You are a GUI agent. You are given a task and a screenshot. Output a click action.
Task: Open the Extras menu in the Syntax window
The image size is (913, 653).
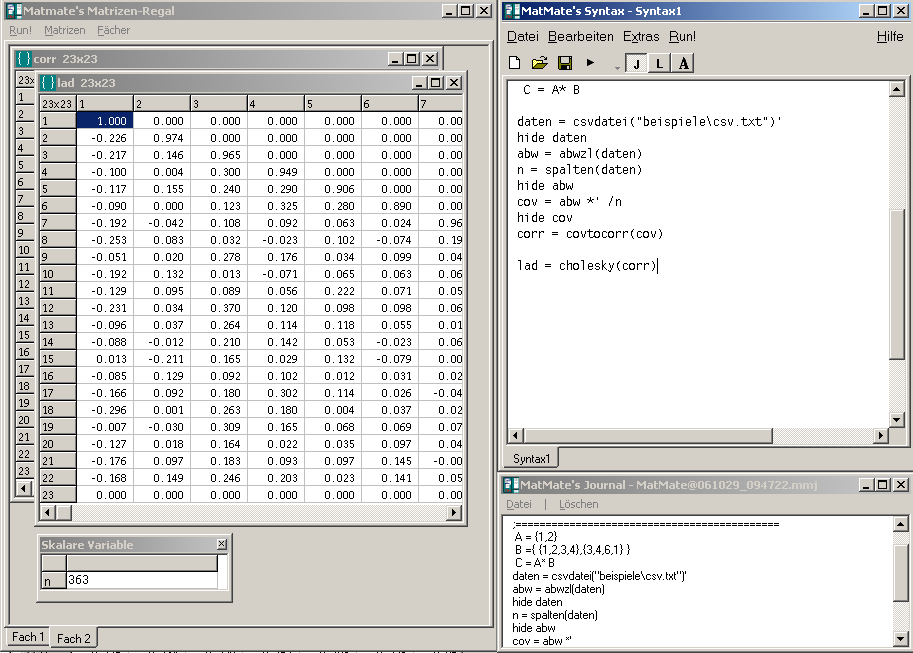coord(640,36)
